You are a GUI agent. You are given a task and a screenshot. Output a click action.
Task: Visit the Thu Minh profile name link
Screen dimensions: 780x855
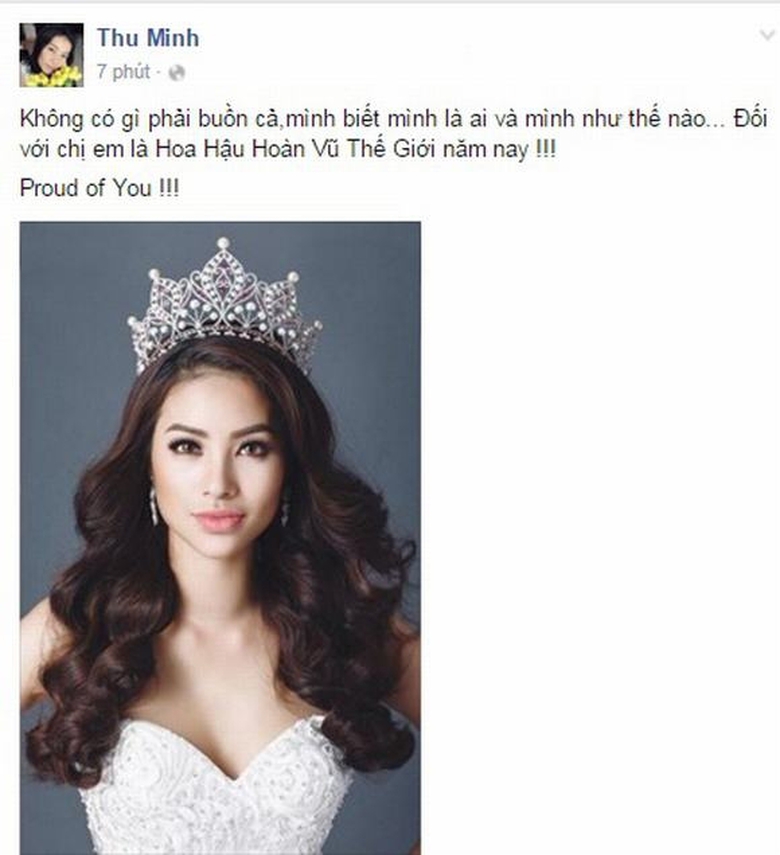148,38
